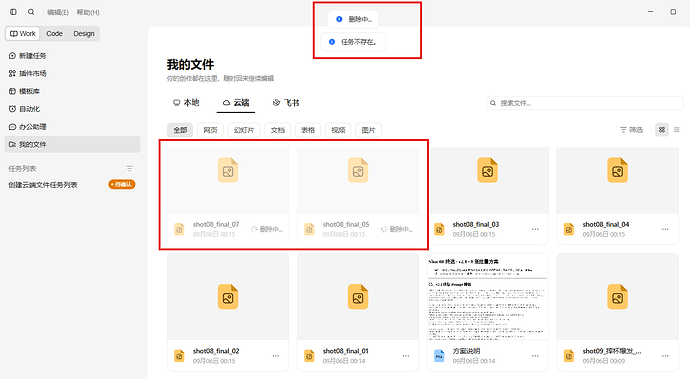Open 自动化 in the sidebar
The width and height of the screenshot is (690, 379).
(x=72, y=109)
